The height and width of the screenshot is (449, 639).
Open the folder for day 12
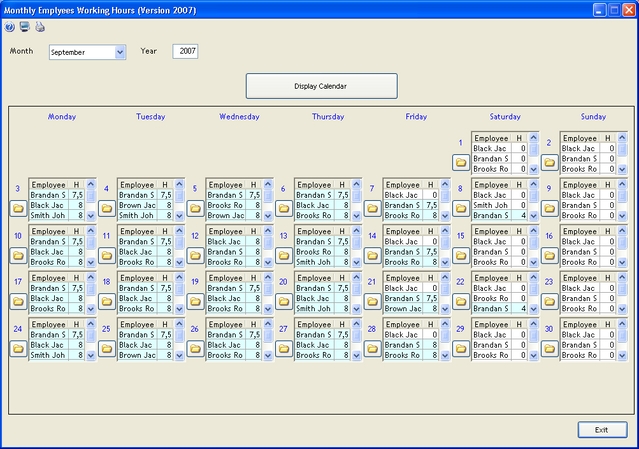[195, 255]
